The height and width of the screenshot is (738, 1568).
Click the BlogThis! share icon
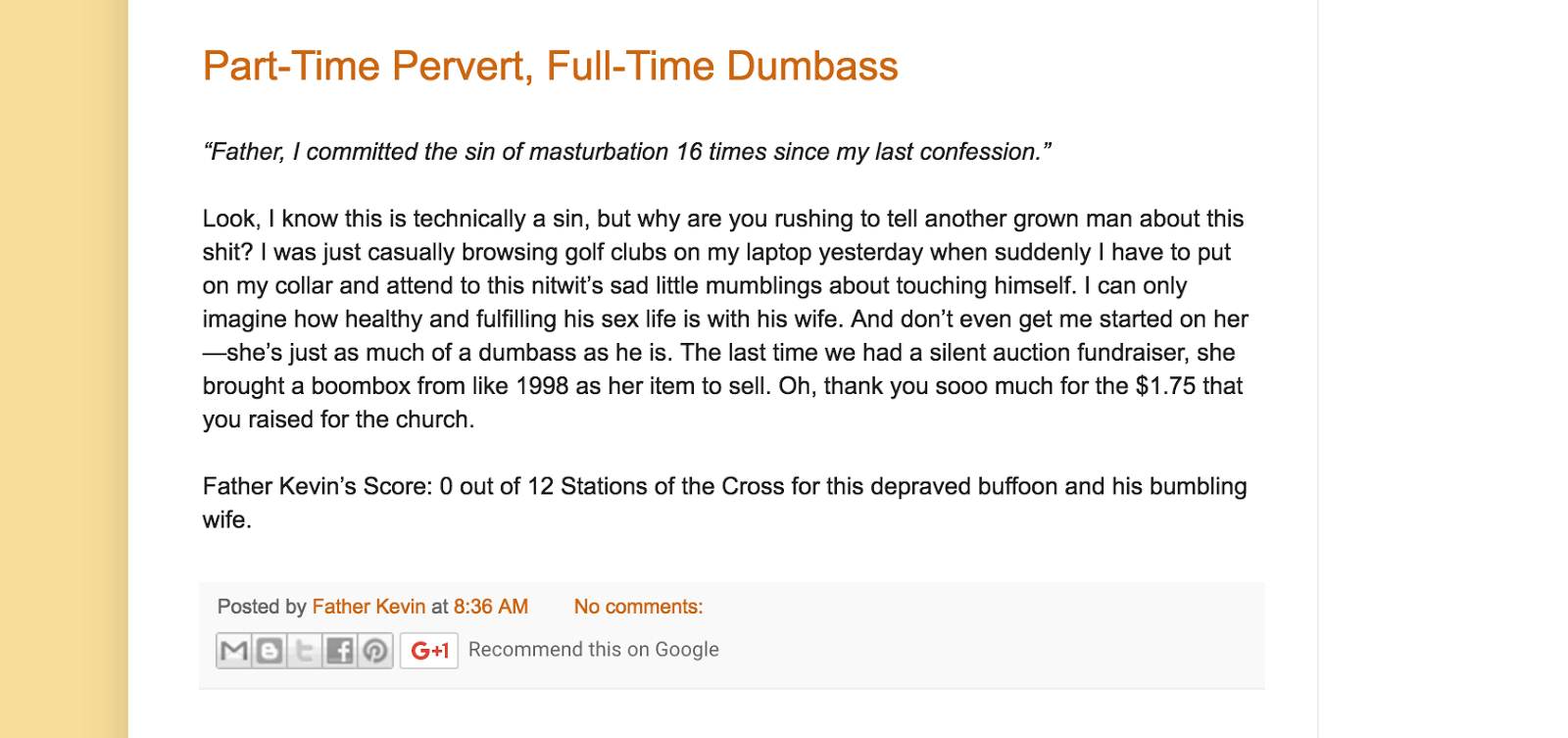coord(269,651)
